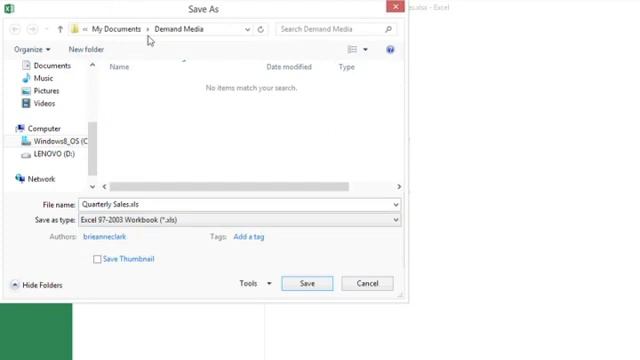This screenshot has height=360, width=640.
Task: Refresh the Demand Media folder
Action: pos(260,29)
